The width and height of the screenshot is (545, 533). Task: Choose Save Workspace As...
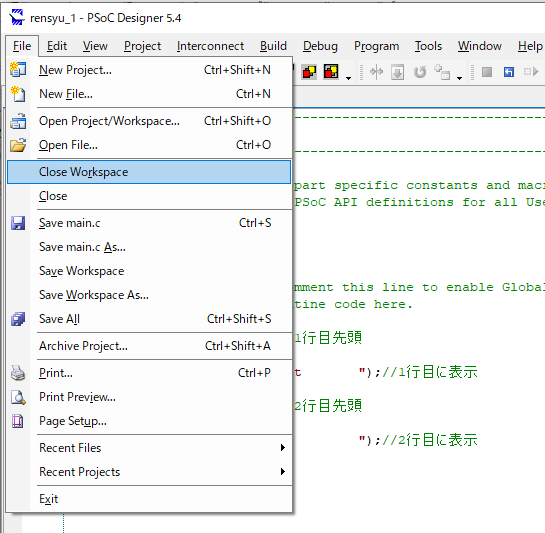(x=149, y=295)
